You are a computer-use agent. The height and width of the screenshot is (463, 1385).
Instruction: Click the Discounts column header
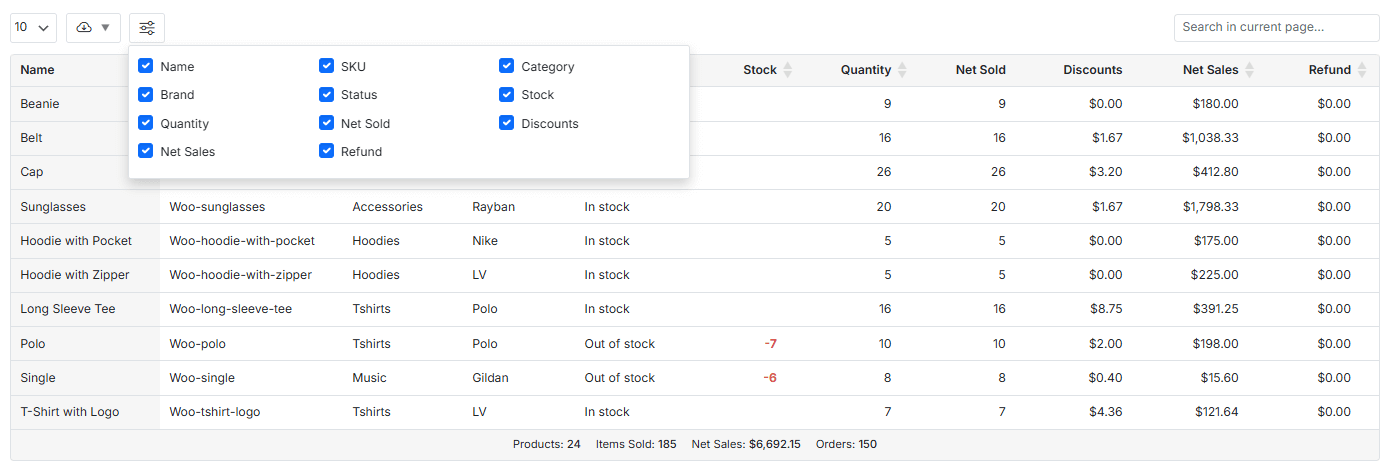tap(1092, 70)
